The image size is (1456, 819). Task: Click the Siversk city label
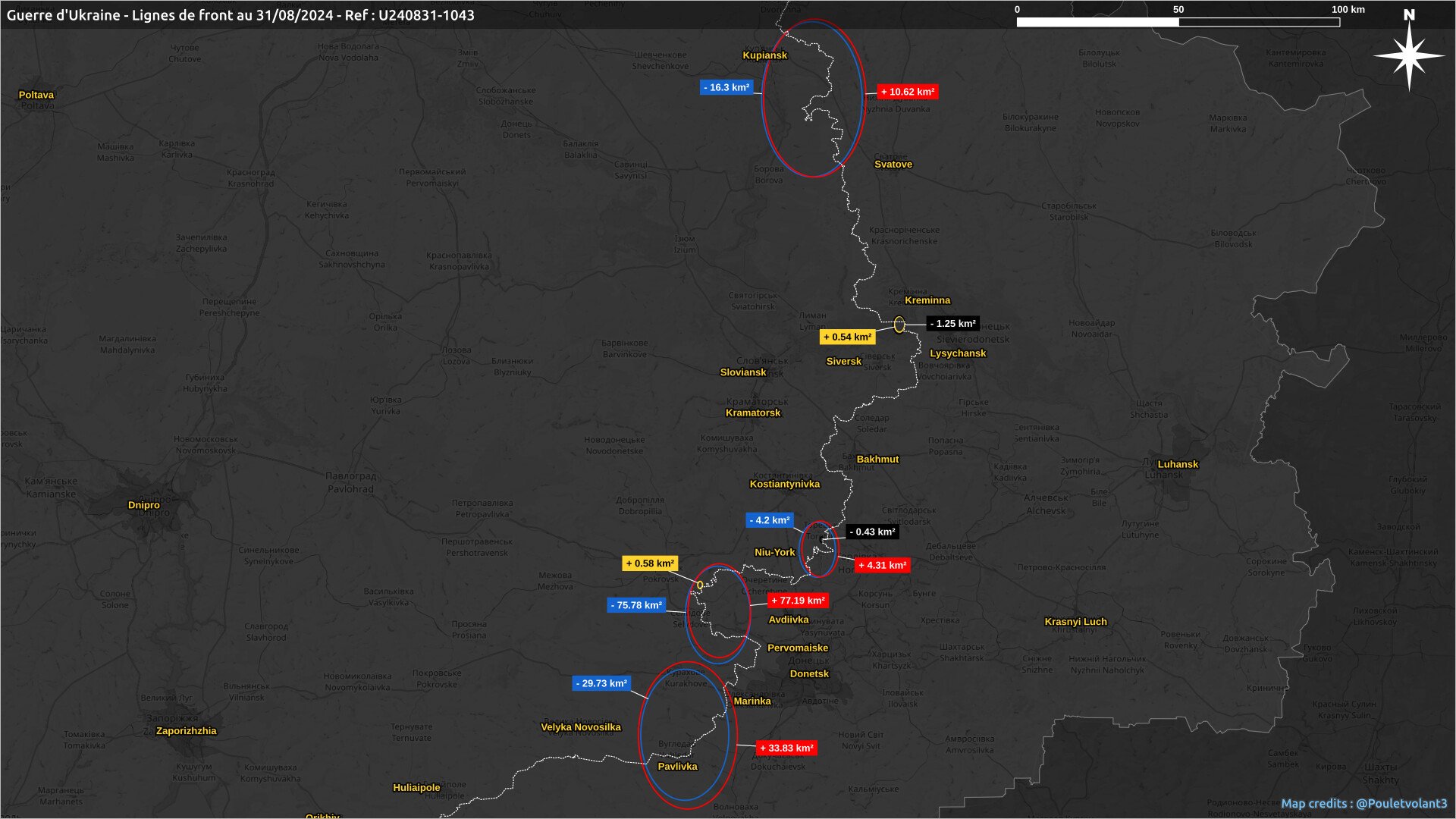843,362
